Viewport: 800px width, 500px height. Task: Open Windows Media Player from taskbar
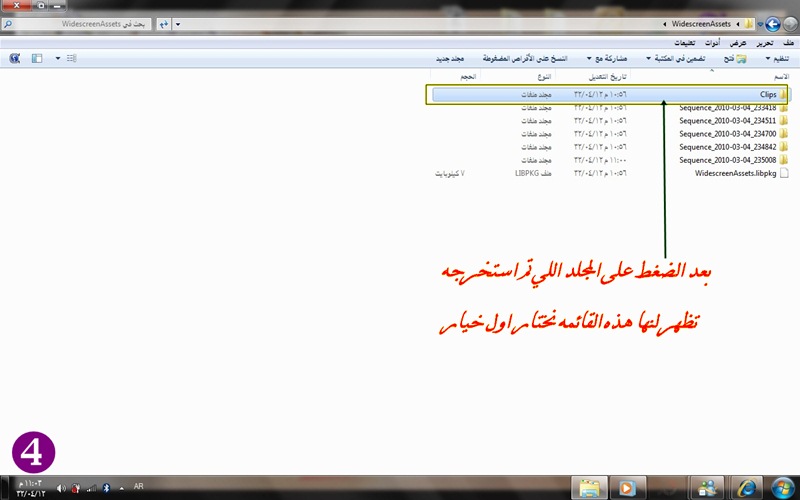click(x=624, y=487)
